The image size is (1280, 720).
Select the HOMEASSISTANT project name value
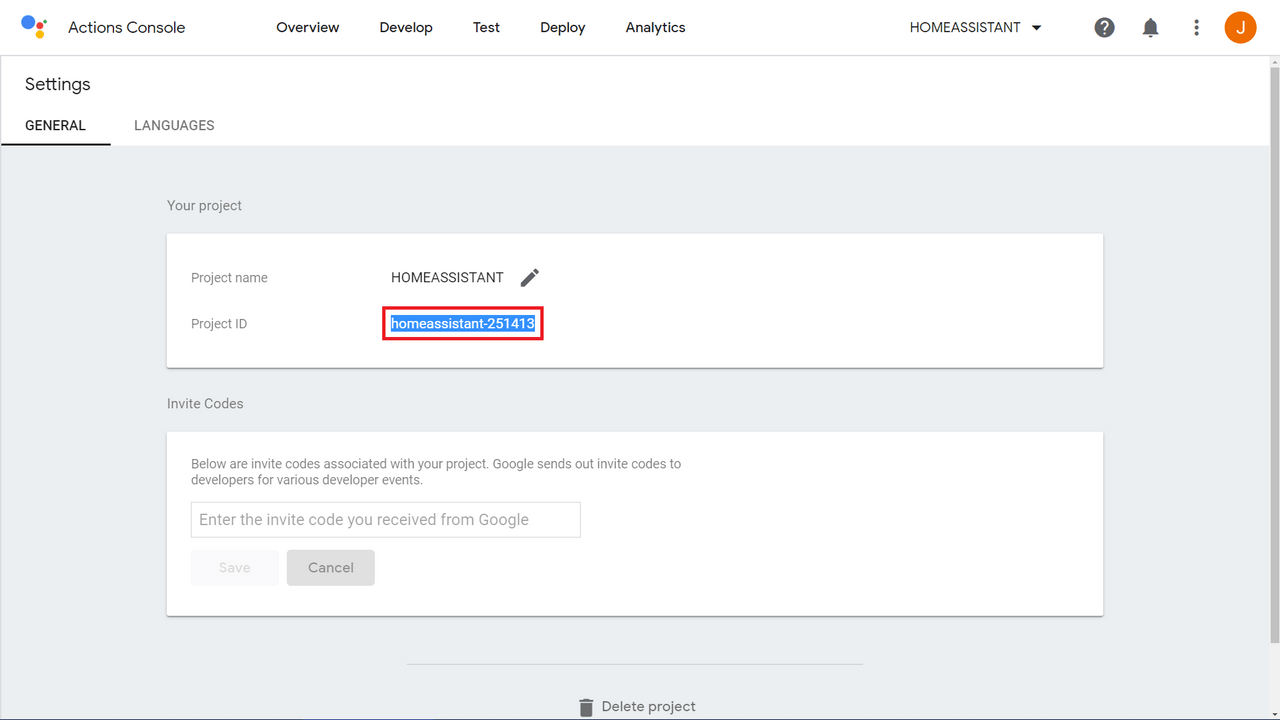tap(448, 278)
